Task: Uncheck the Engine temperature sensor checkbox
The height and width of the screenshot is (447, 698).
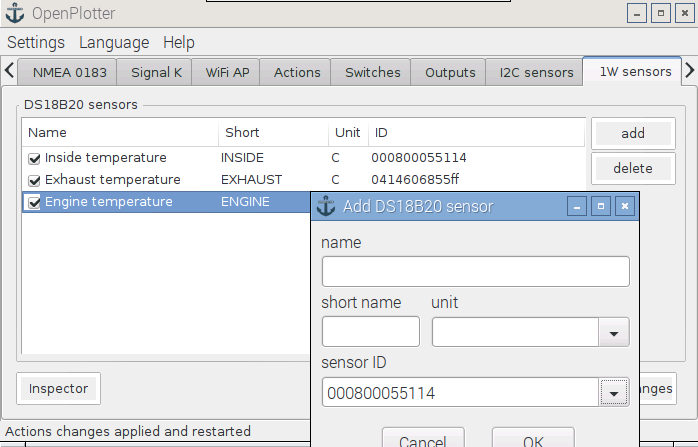Action: pyautogui.click(x=34, y=203)
